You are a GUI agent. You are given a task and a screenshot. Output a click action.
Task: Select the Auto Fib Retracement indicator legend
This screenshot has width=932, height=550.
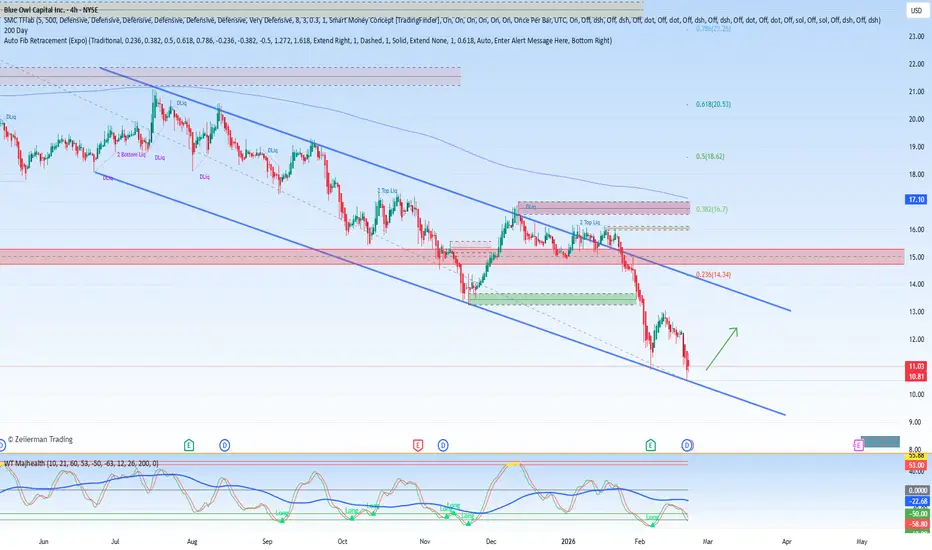coord(308,40)
